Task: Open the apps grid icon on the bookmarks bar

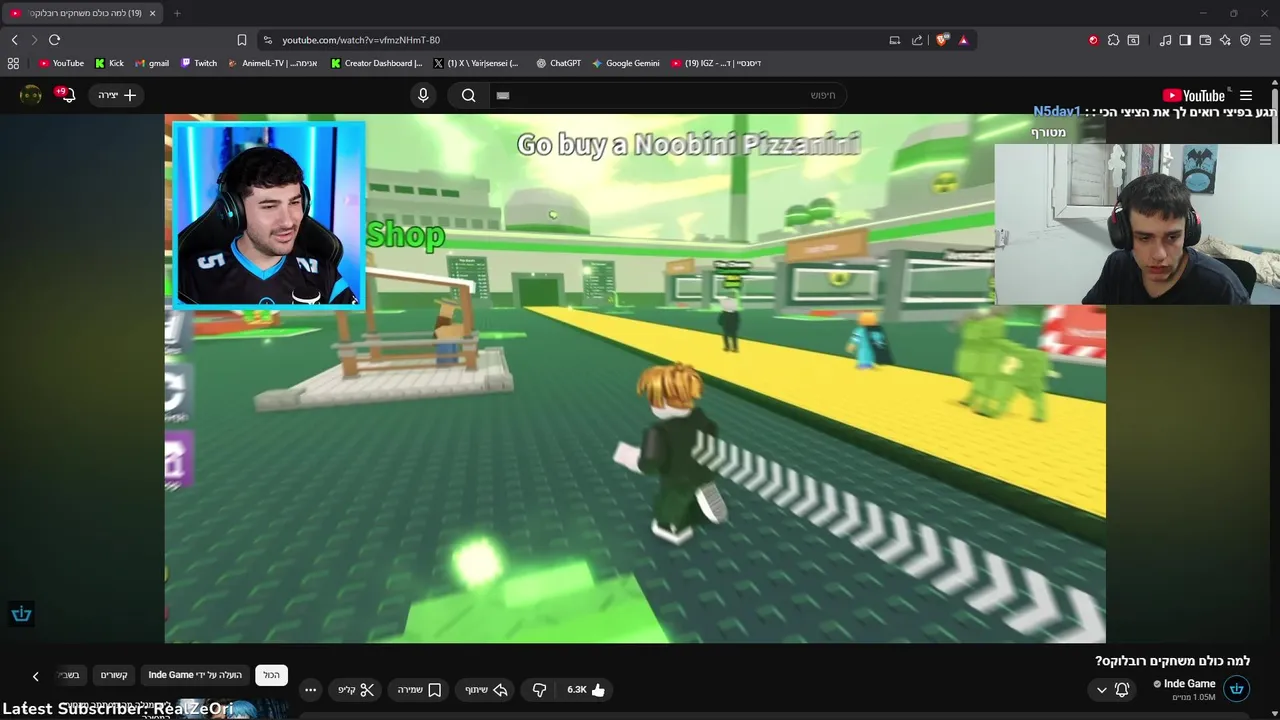Action: pyautogui.click(x=13, y=63)
